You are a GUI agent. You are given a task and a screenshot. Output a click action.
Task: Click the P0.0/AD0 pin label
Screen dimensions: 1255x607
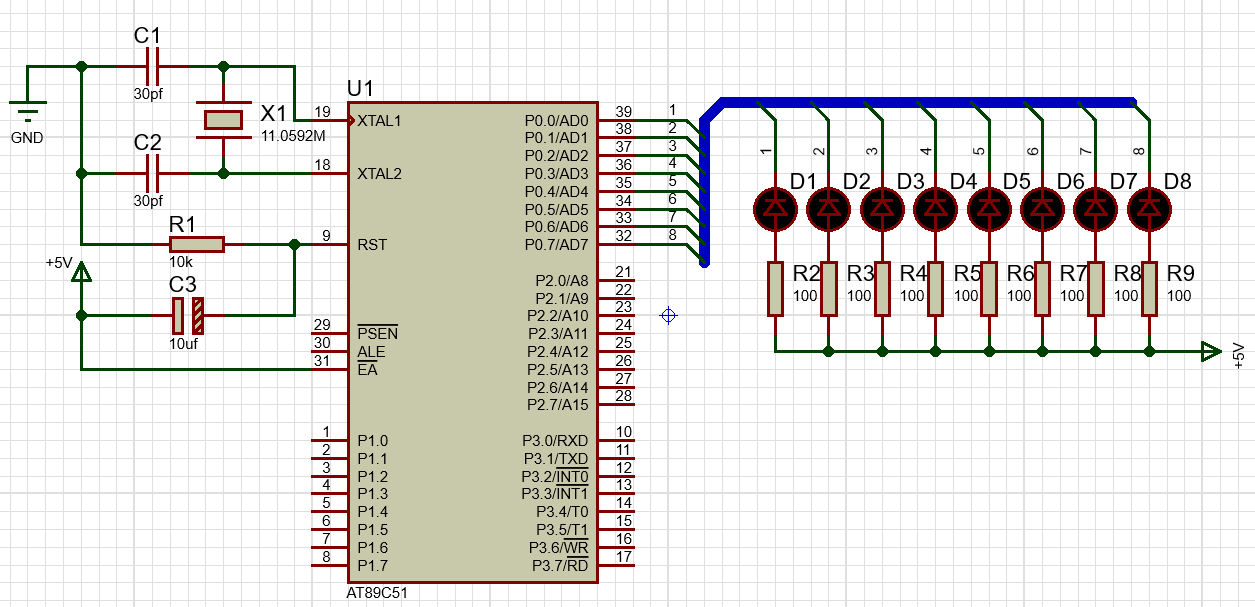556,120
